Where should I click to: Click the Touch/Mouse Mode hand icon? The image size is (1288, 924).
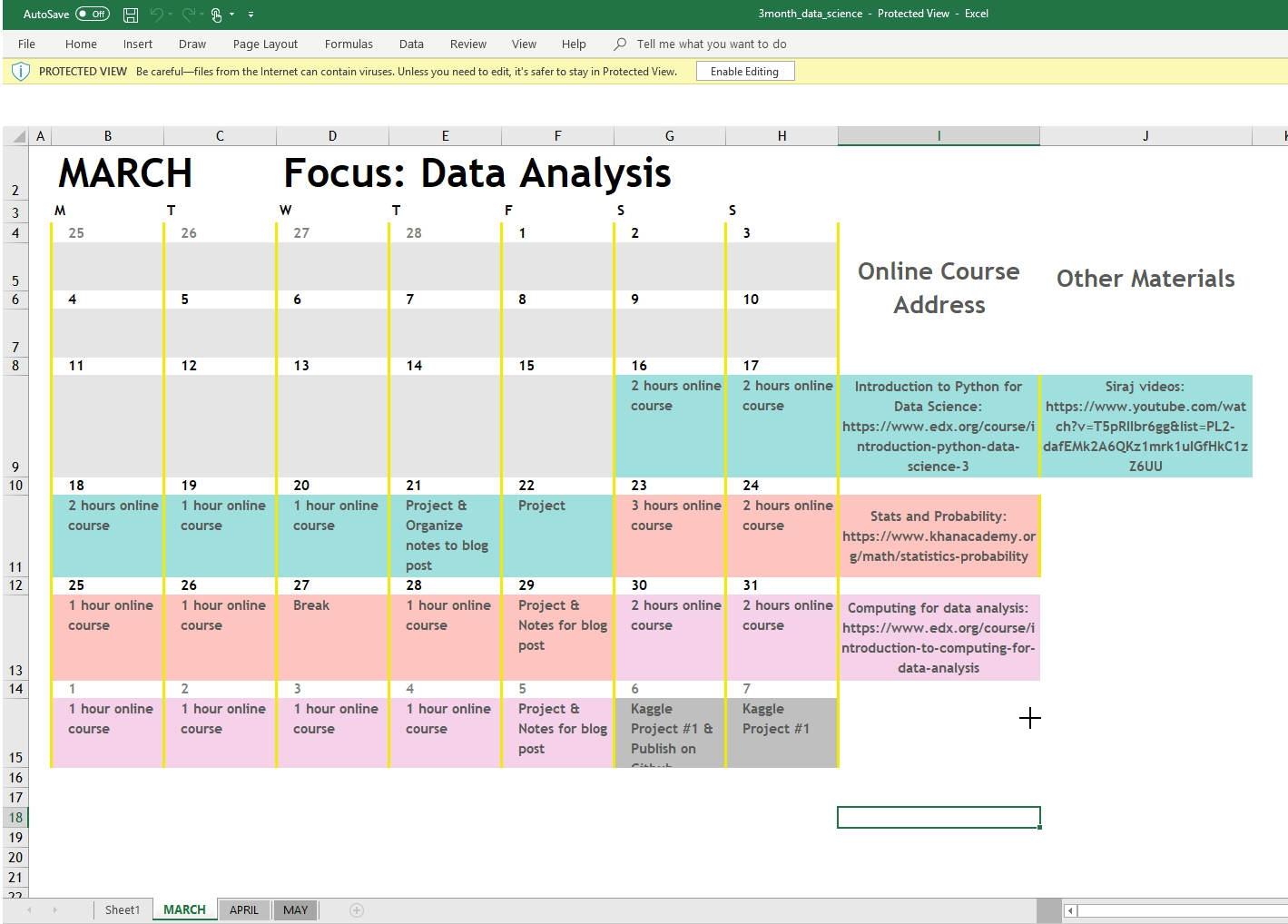tap(217, 15)
